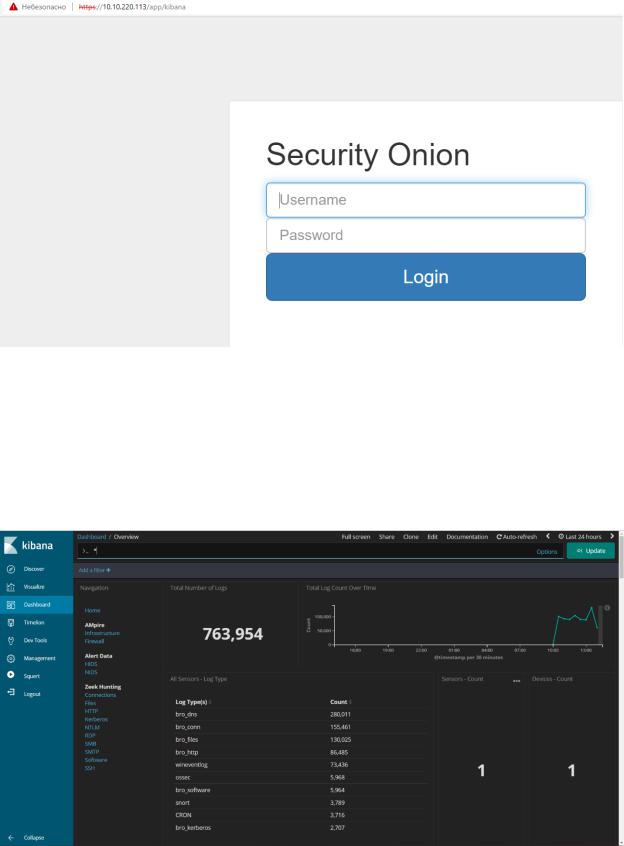Open legend toggle icon on log chart

tap(607, 608)
